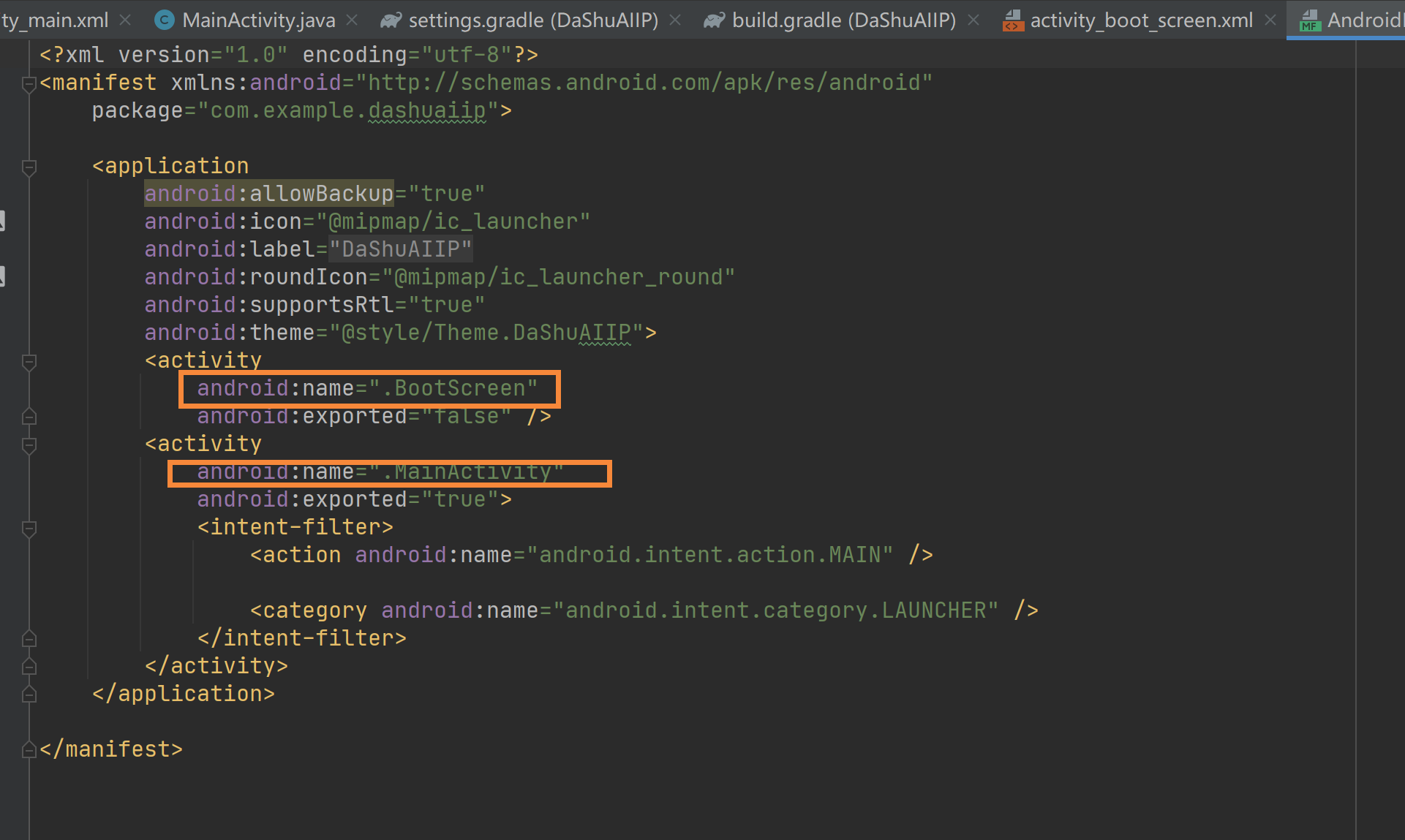The width and height of the screenshot is (1405, 840).
Task: Click the gutter image icon beside android:roundIcon line
Action: [2, 276]
